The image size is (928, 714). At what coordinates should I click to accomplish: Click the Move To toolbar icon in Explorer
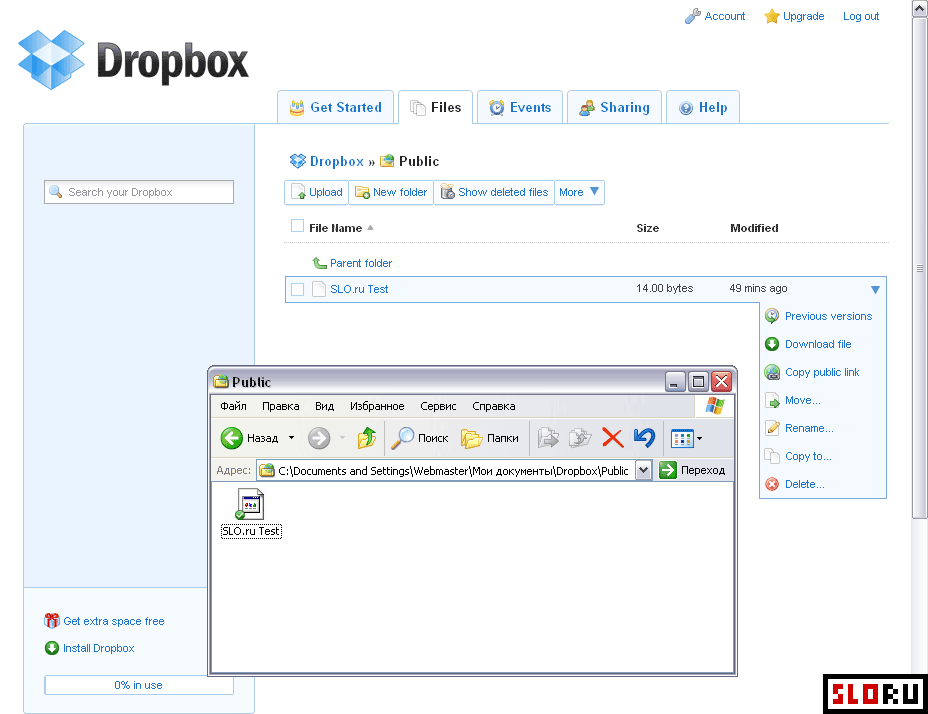548,438
